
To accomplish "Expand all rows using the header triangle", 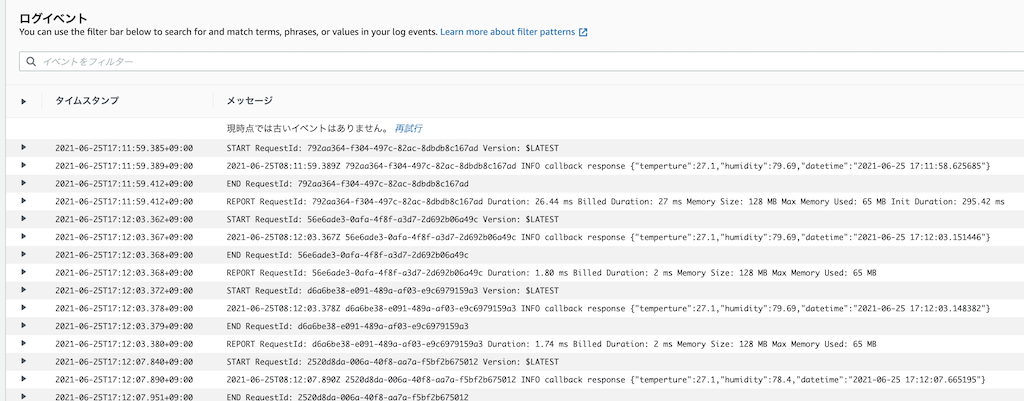I will coord(24,101).
